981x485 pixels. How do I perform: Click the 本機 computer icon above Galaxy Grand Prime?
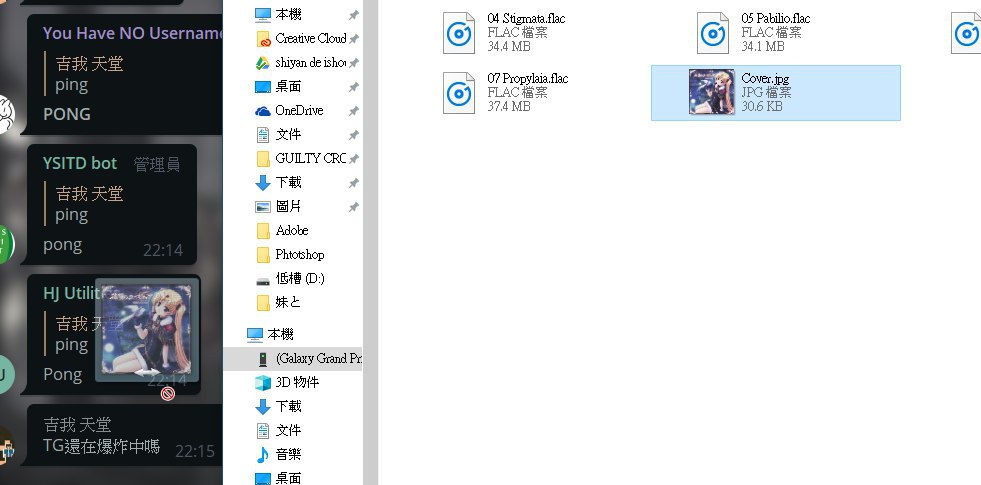pyautogui.click(x=255, y=335)
